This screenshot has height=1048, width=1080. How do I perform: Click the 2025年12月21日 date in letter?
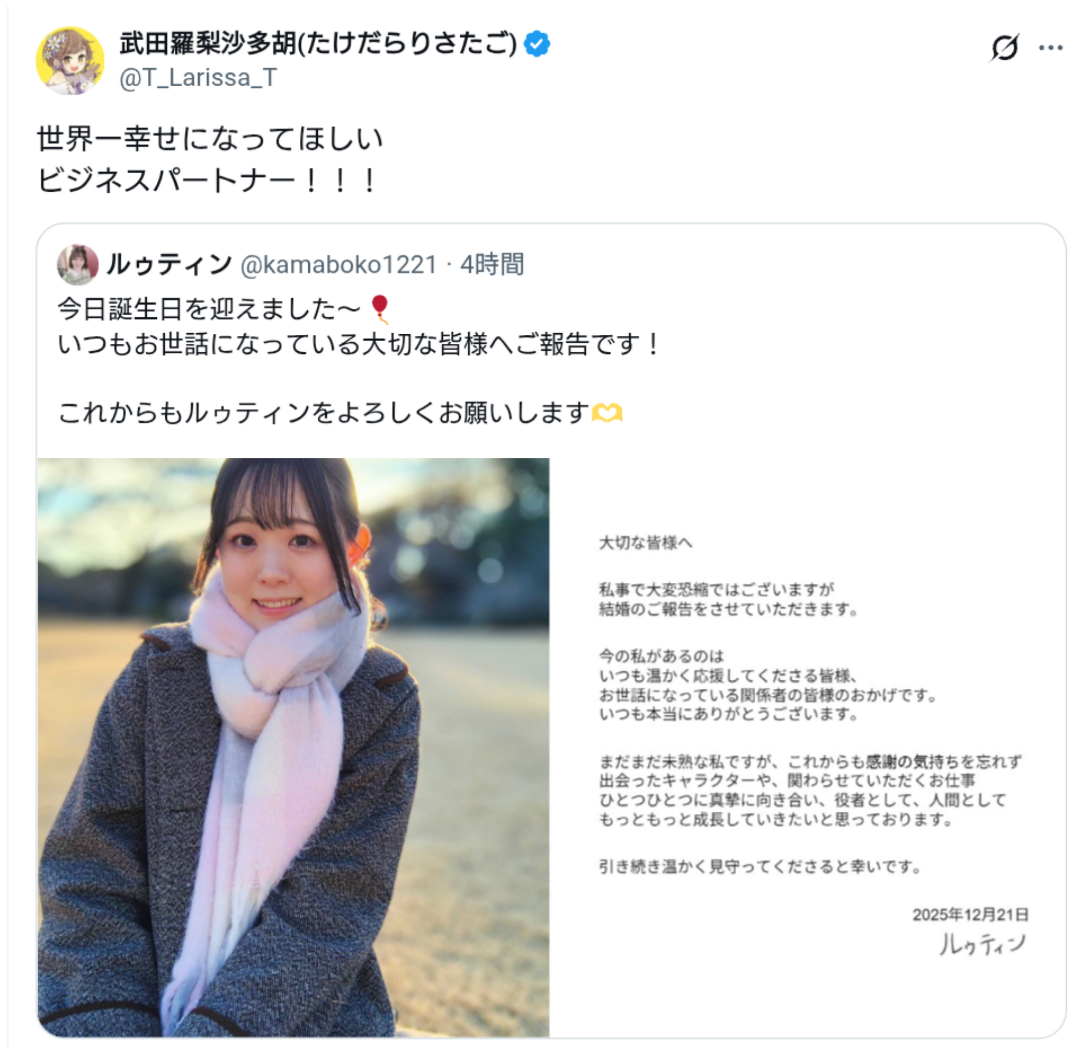point(970,914)
